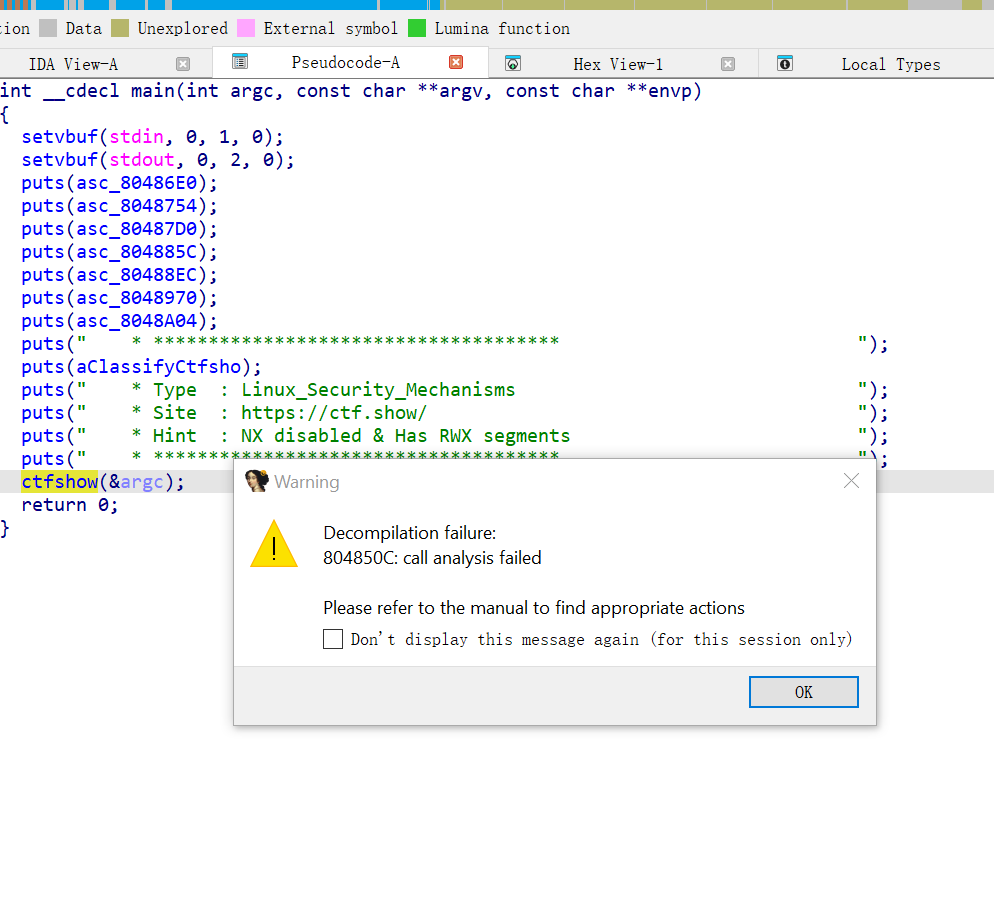Viewport: 994px width, 921px height.
Task: Click OK in the Warning dialog
Action: [803, 692]
